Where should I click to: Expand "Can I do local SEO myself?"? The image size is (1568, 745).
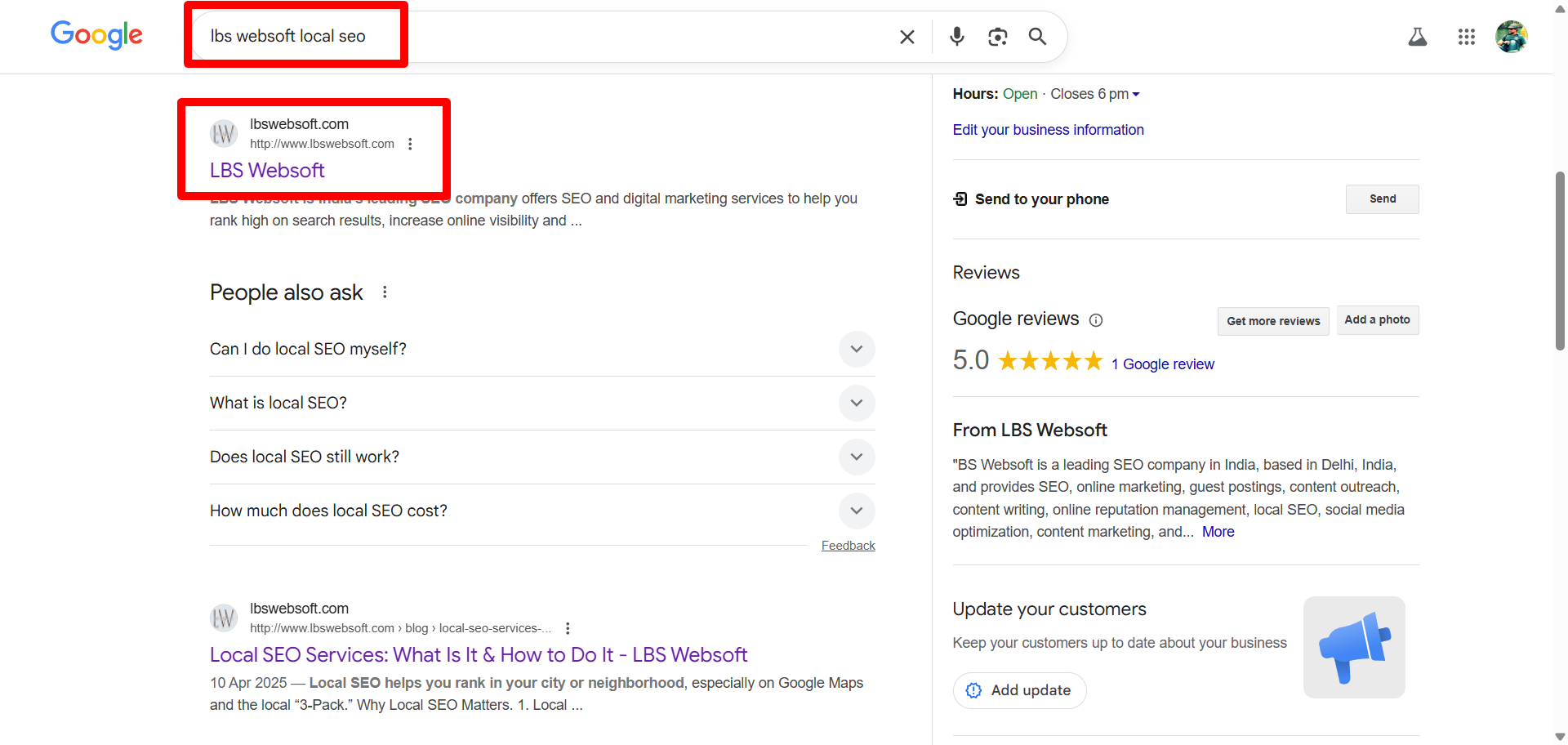(856, 350)
